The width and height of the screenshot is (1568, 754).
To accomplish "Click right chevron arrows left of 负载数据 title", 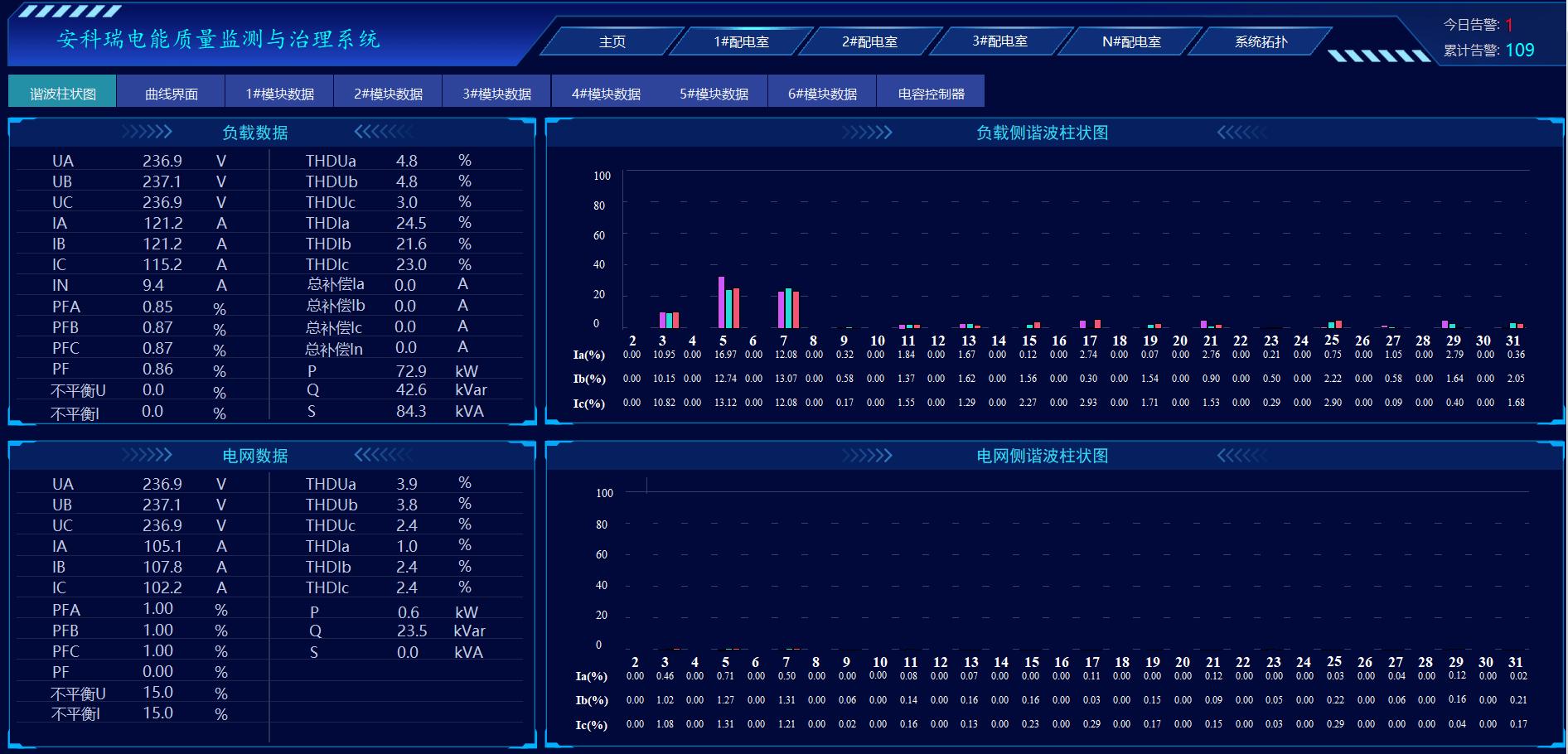I will coord(147,132).
